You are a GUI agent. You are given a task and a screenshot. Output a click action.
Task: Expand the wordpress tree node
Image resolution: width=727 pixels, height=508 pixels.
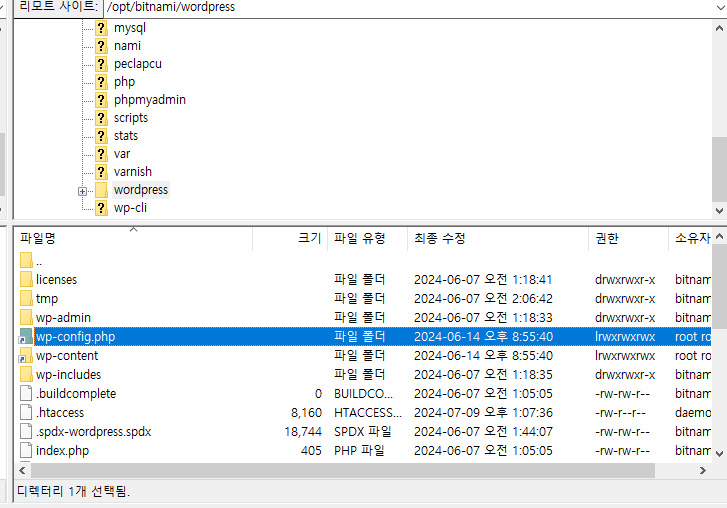click(83, 191)
